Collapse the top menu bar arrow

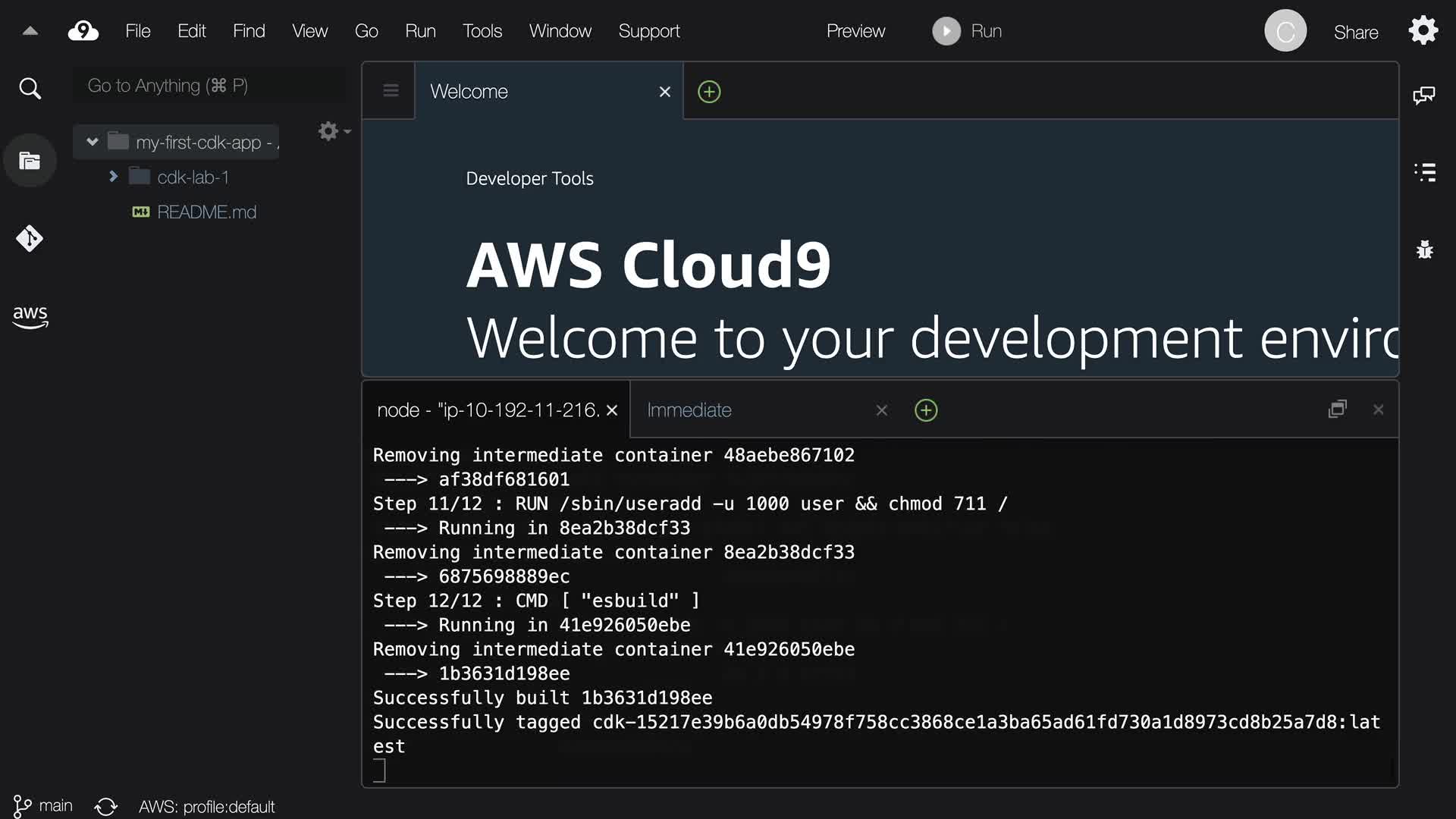point(30,31)
